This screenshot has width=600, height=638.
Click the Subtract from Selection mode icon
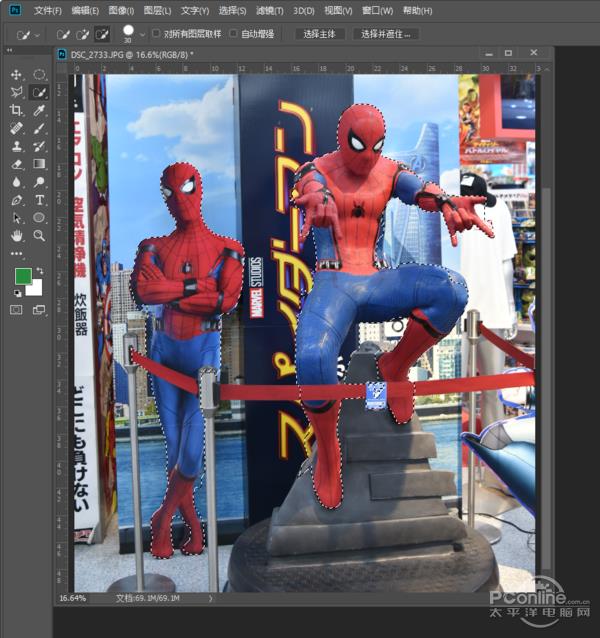[102, 35]
